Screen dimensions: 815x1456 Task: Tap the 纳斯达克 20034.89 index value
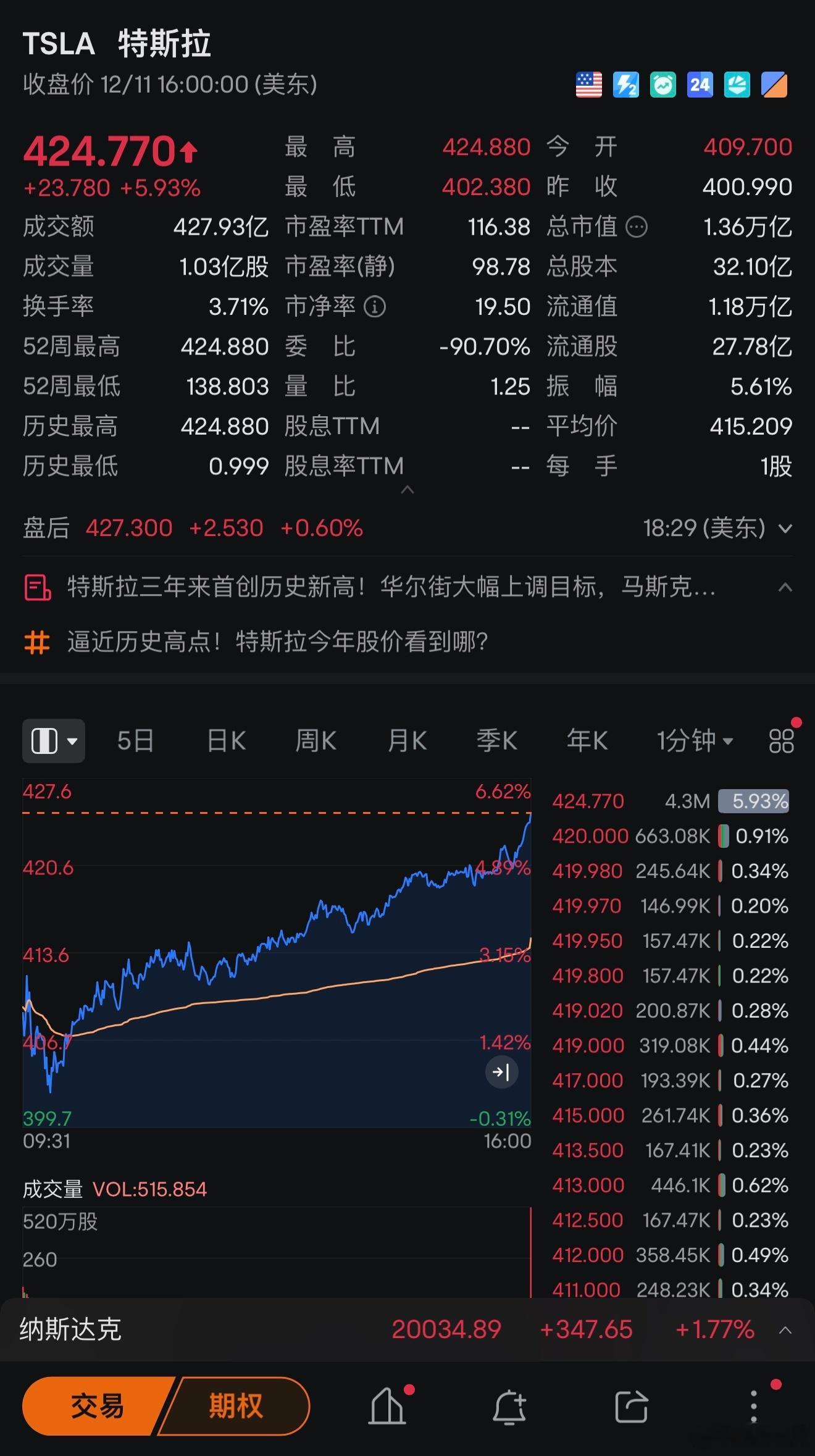pos(446,1329)
